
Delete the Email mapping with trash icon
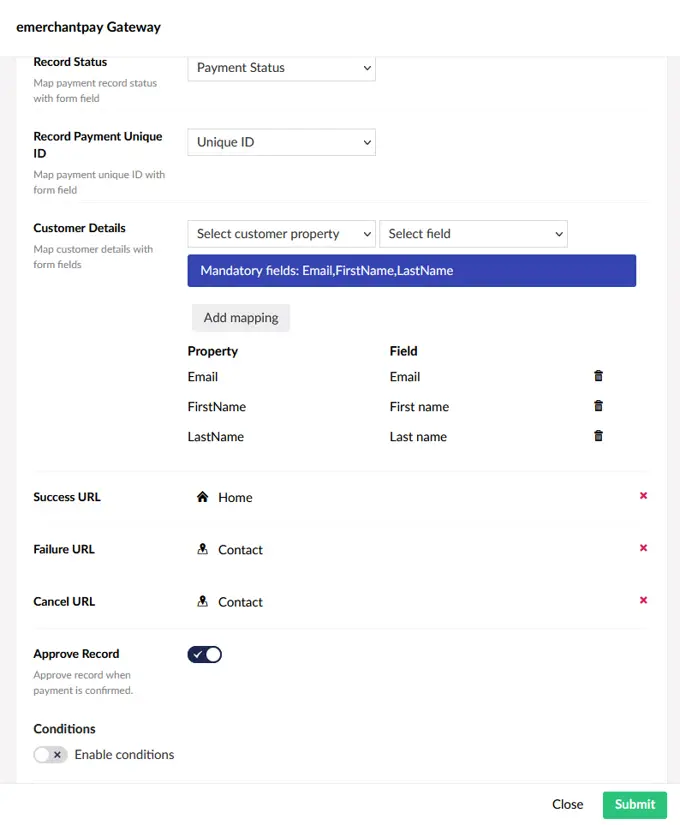click(598, 376)
